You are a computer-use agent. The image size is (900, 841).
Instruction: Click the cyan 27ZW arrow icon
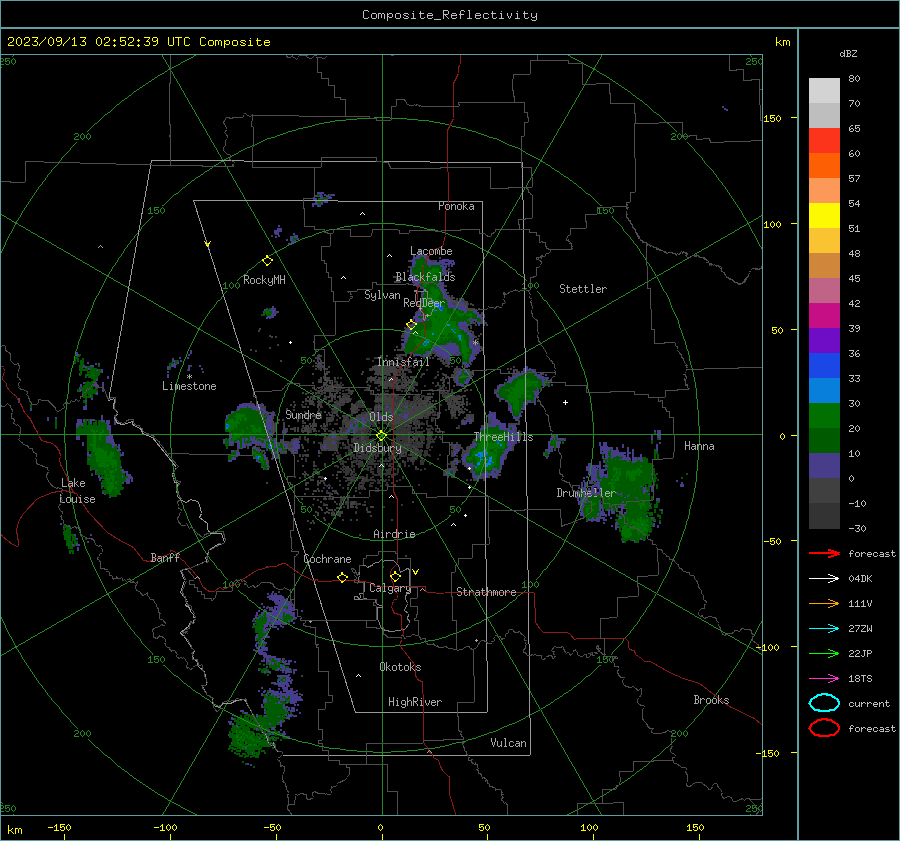824,629
